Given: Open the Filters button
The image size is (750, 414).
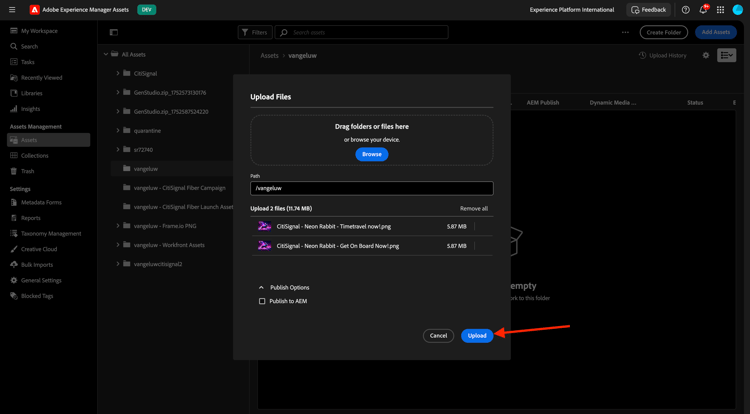Looking at the screenshot, I should 255,33.
